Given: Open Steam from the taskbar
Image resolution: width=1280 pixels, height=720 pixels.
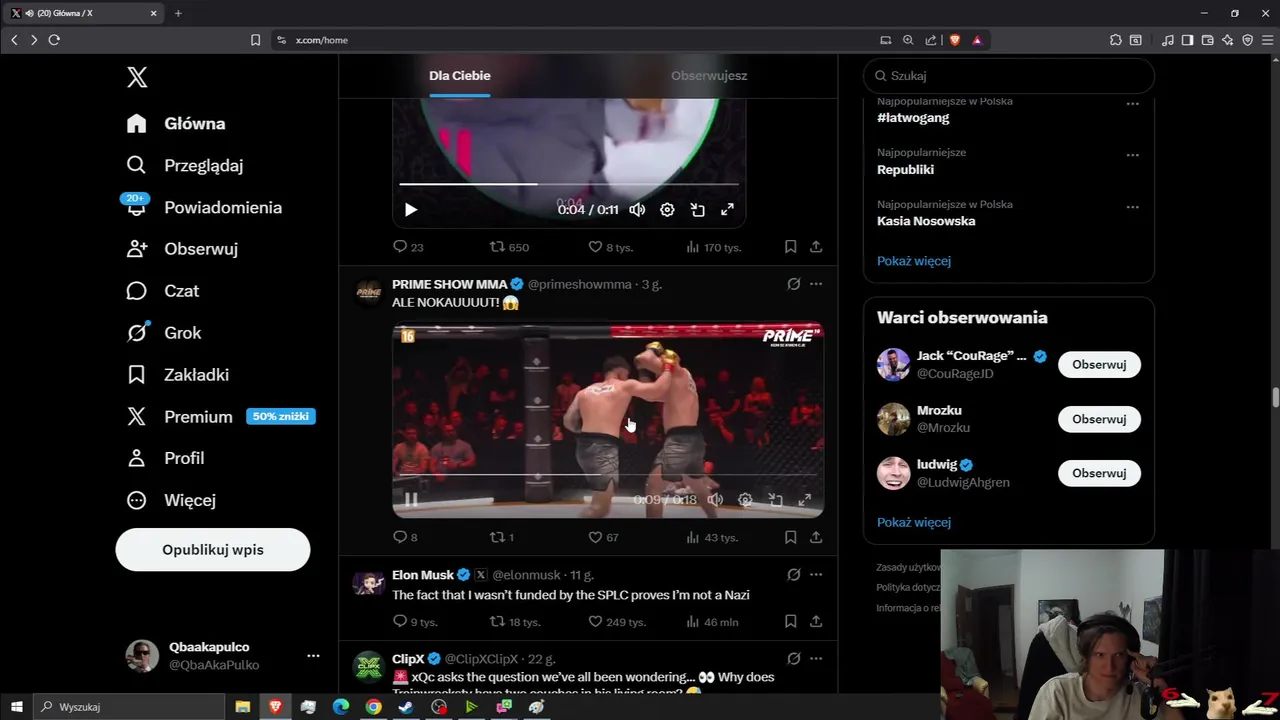Looking at the screenshot, I should 406,707.
